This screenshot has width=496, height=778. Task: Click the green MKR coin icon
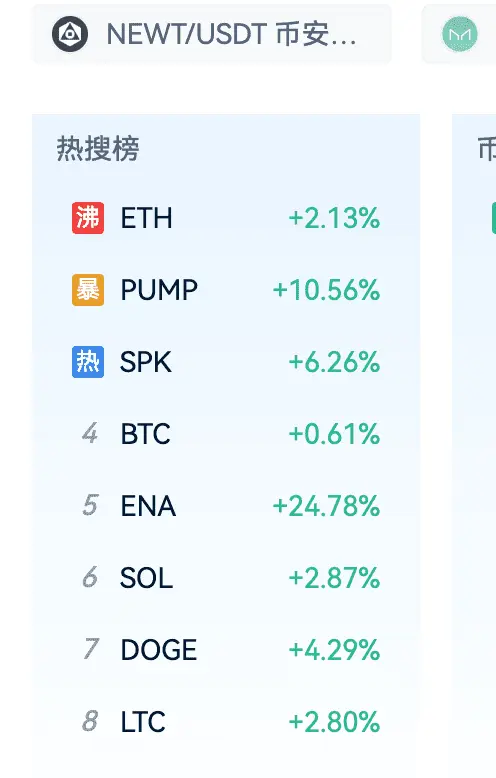(460, 34)
